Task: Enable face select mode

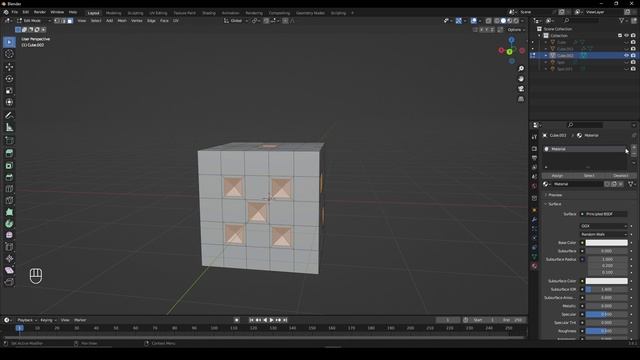Action: (x=70, y=20)
